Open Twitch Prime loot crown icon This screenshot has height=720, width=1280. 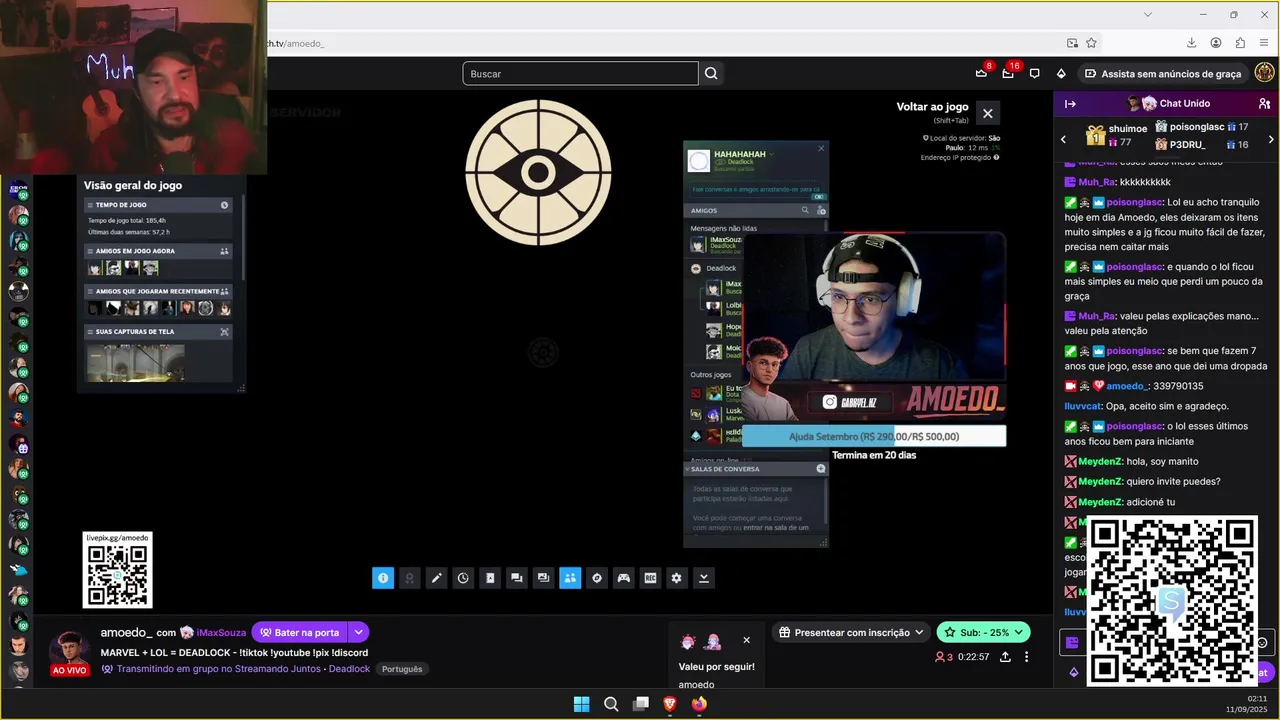tap(981, 73)
